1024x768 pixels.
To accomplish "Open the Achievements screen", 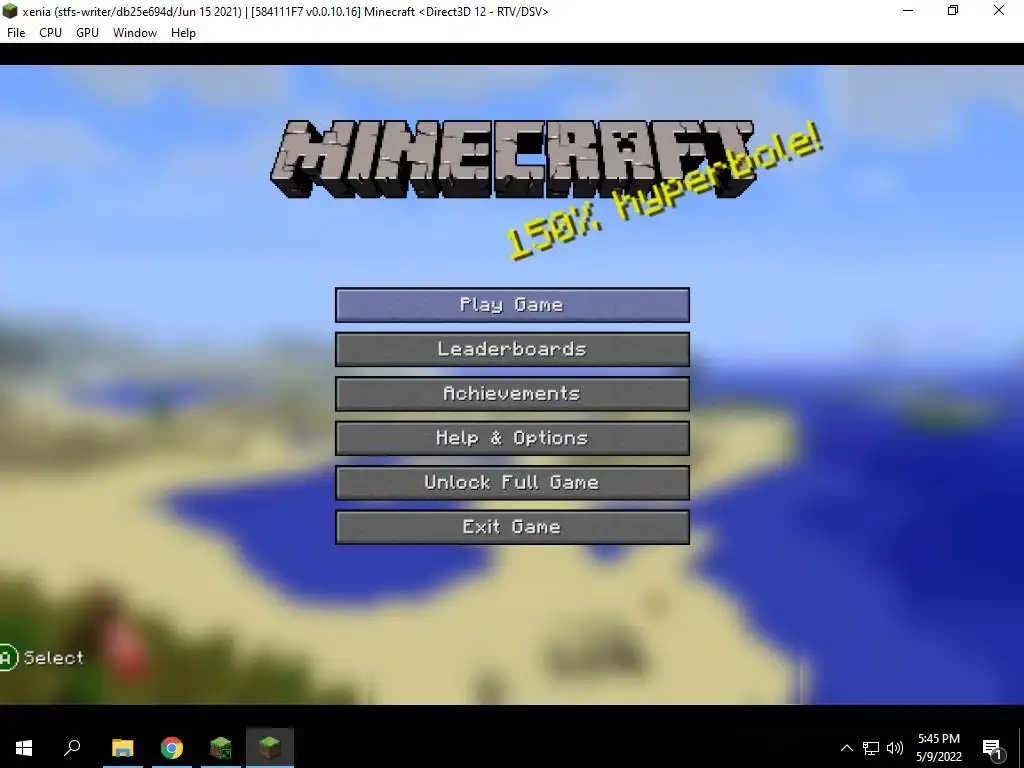I will 512,394.
